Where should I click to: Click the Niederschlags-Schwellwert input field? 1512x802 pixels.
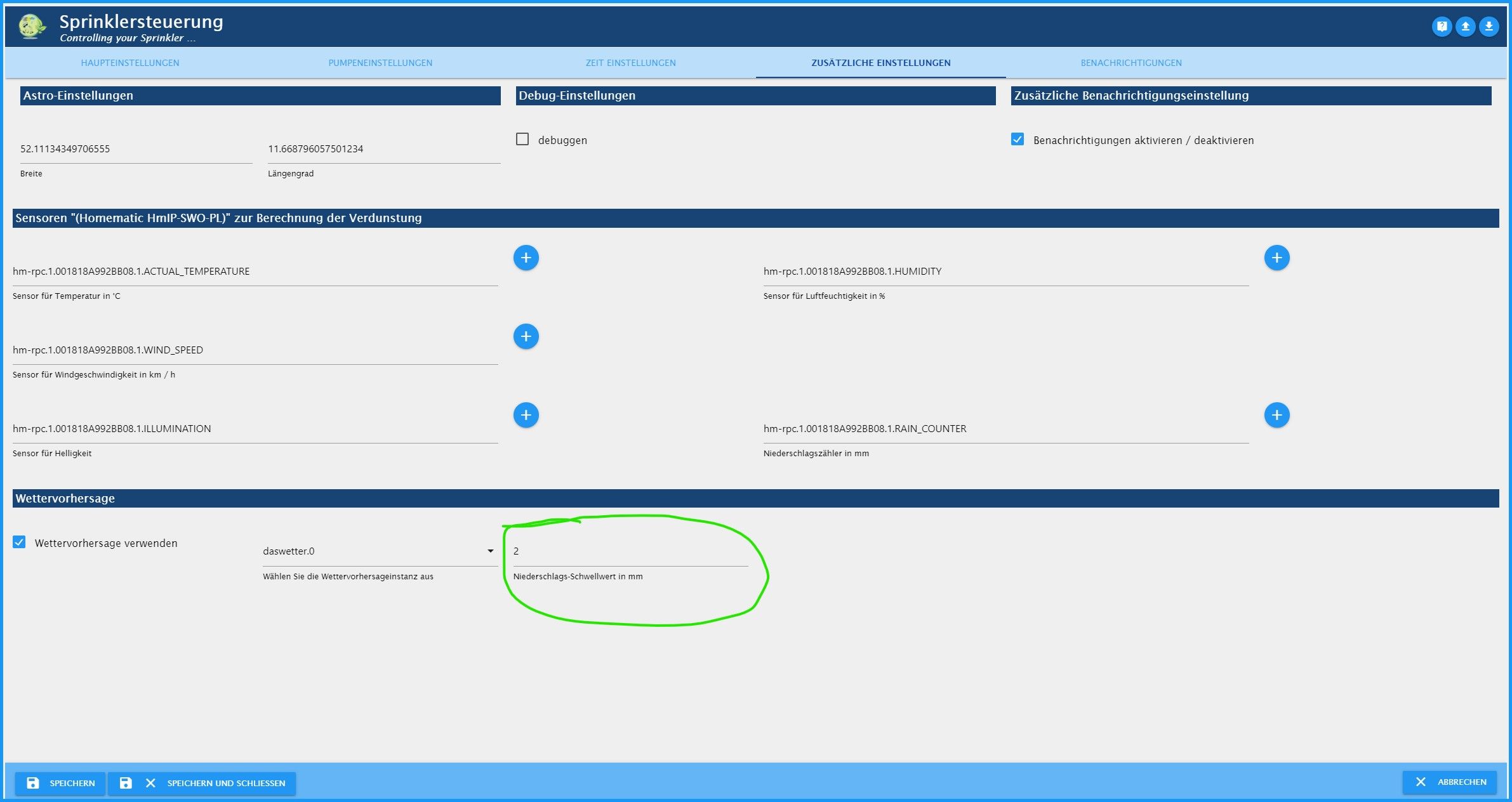click(x=630, y=551)
